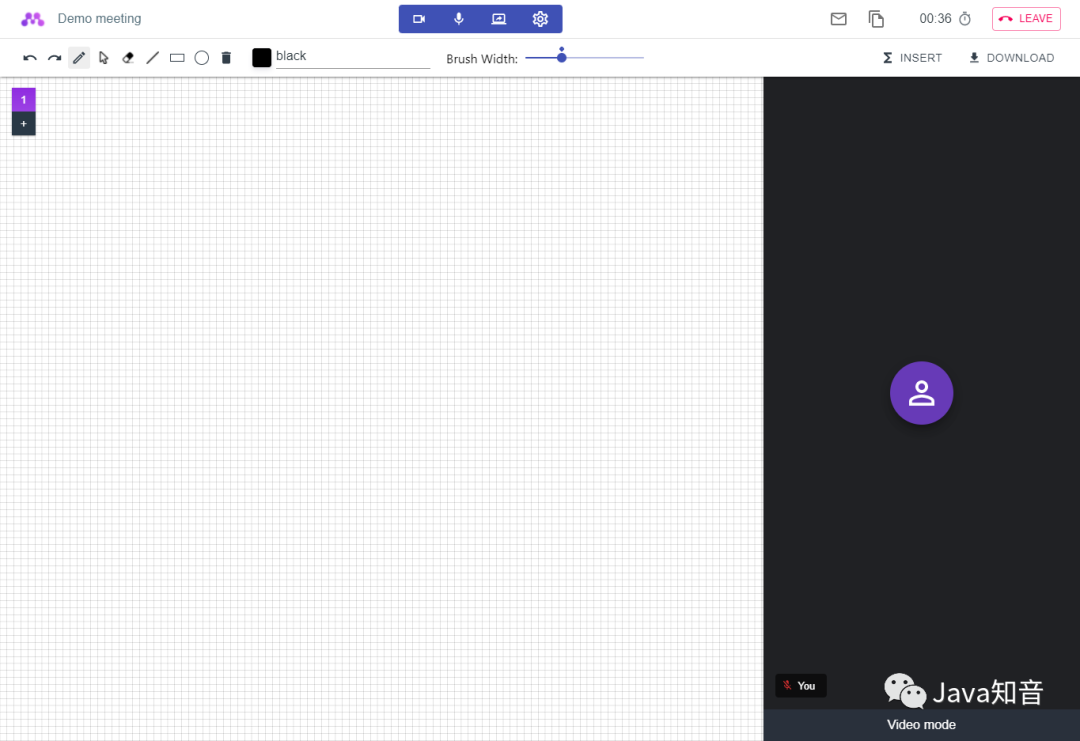Click the color name field showing black

pos(353,56)
